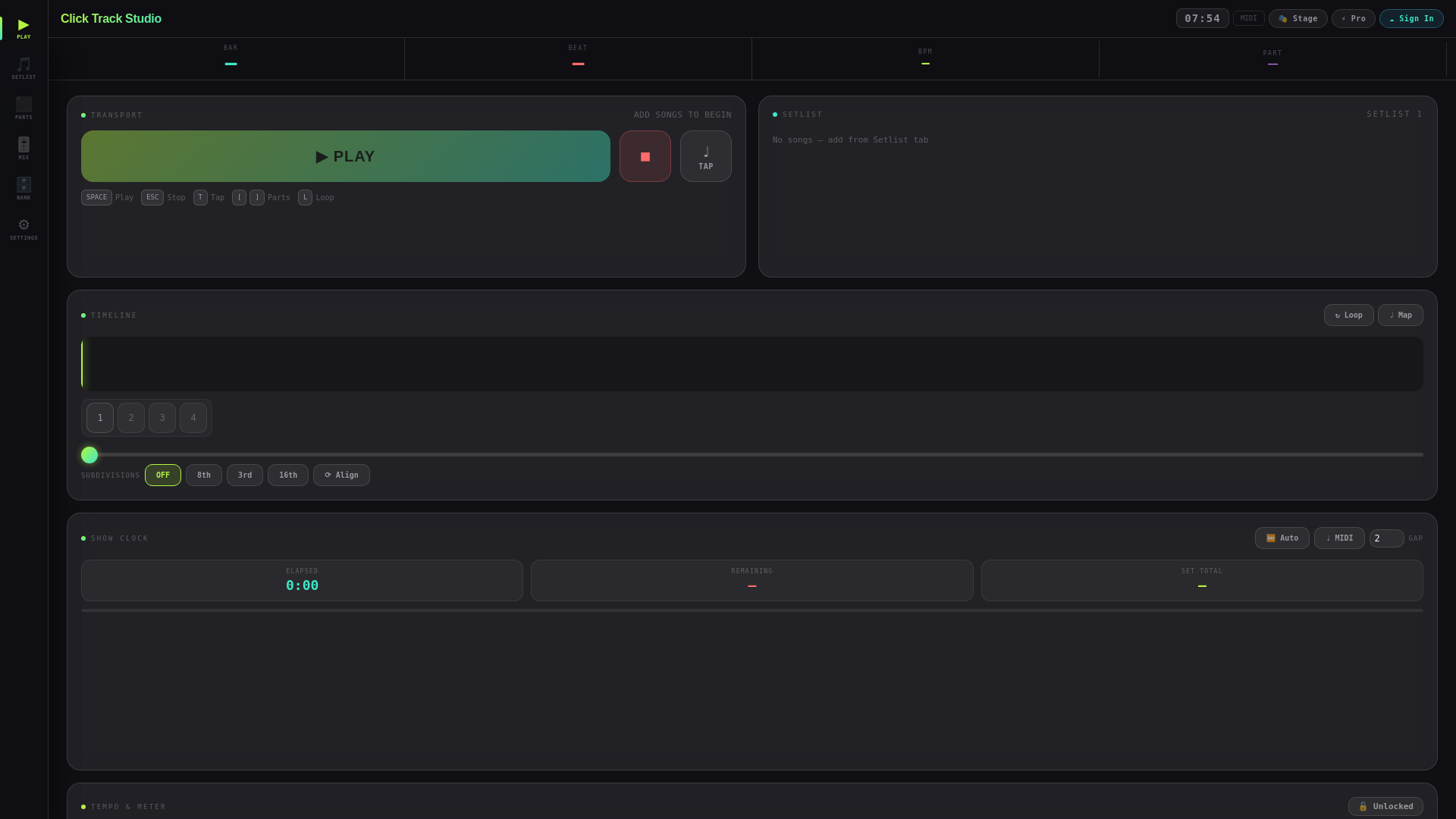Open the tempo Map button
The image size is (1456, 819).
(1401, 315)
